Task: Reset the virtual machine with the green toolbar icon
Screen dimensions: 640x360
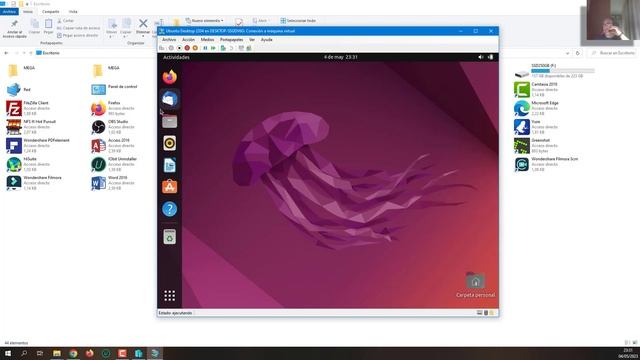Action: [x=213, y=48]
